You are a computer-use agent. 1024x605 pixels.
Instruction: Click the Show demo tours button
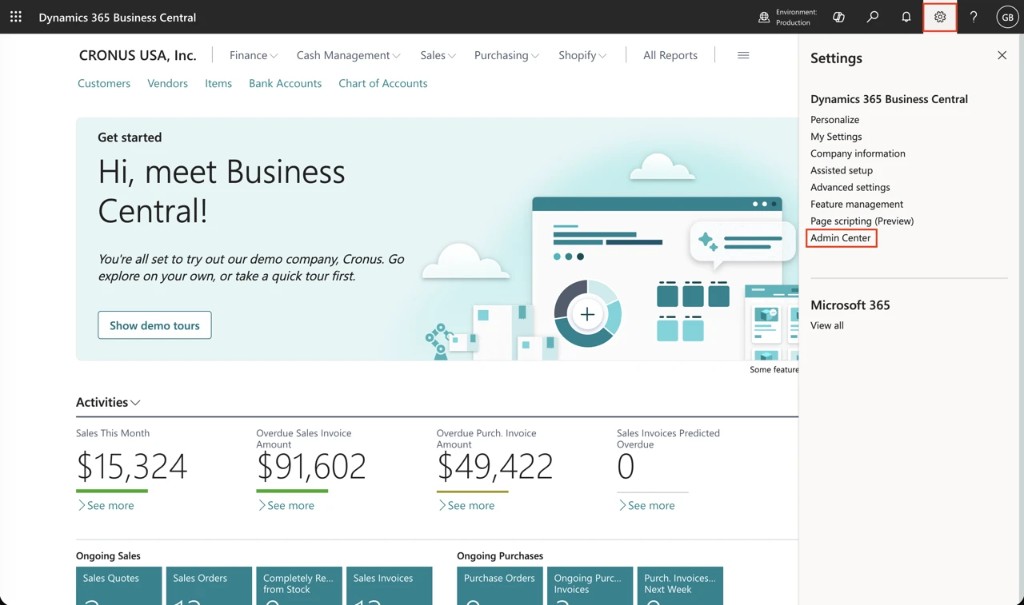[x=155, y=325]
